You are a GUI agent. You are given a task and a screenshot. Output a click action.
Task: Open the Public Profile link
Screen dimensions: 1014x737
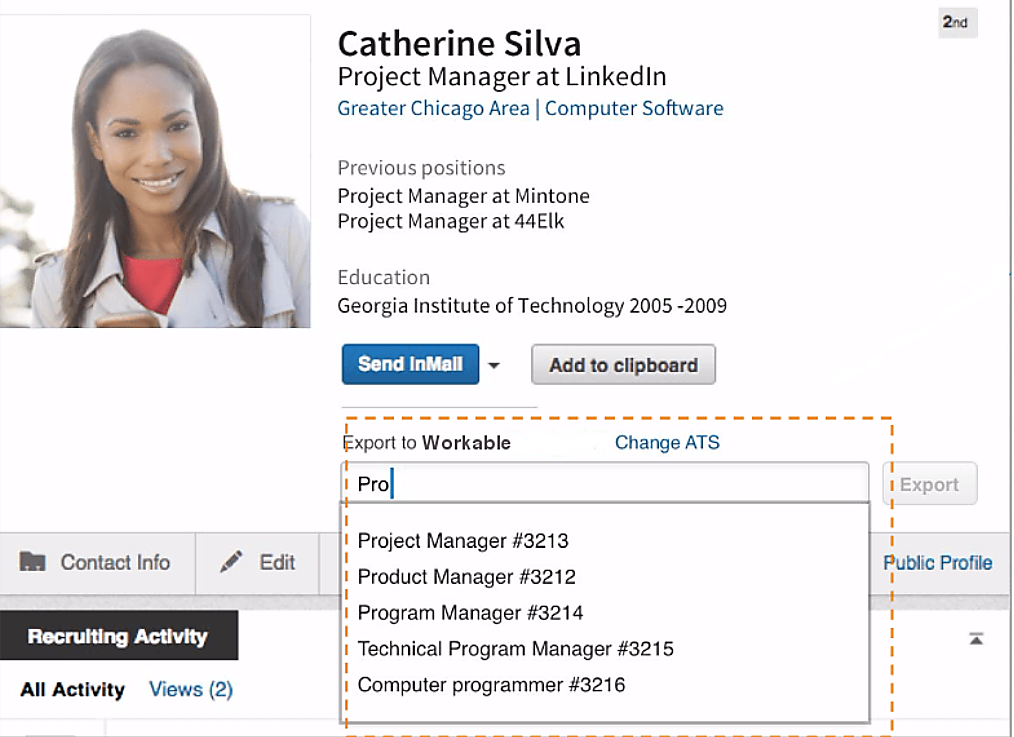click(x=937, y=562)
